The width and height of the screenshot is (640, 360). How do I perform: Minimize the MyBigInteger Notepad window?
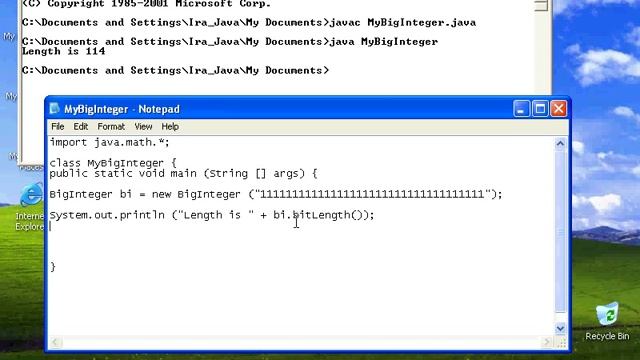(x=521, y=109)
